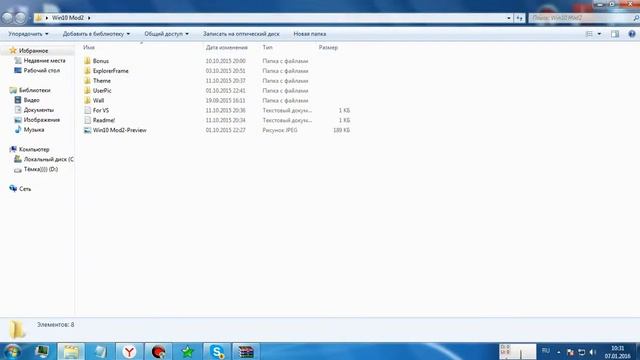Open the ExplorerFrame folder icon

tap(87, 71)
